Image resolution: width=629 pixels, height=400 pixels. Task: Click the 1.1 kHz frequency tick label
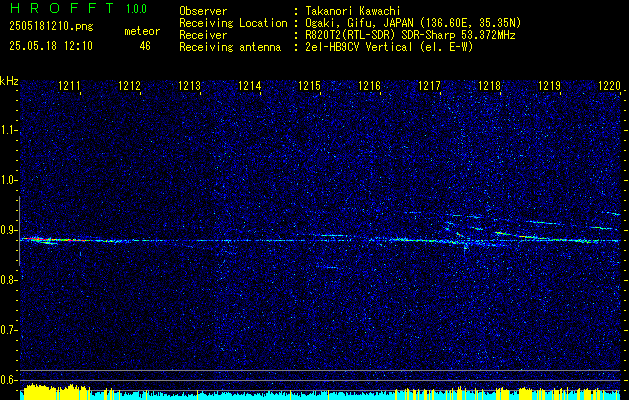click(7, 130)
